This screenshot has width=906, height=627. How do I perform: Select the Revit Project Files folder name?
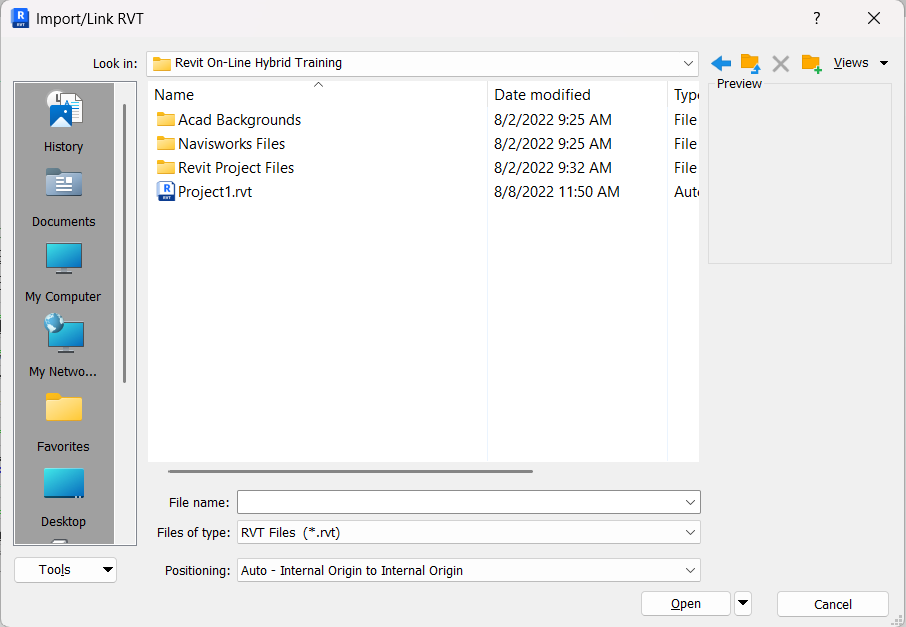pyautogui.click(x=236, y=168)
